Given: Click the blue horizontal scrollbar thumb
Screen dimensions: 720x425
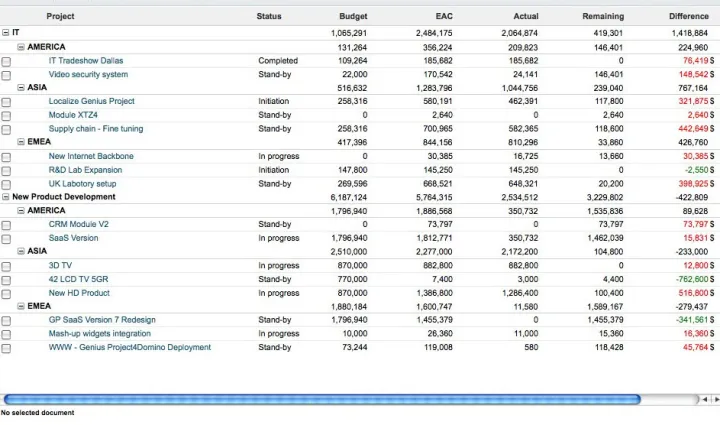Looking at the screenshot, I should [320, 399].
